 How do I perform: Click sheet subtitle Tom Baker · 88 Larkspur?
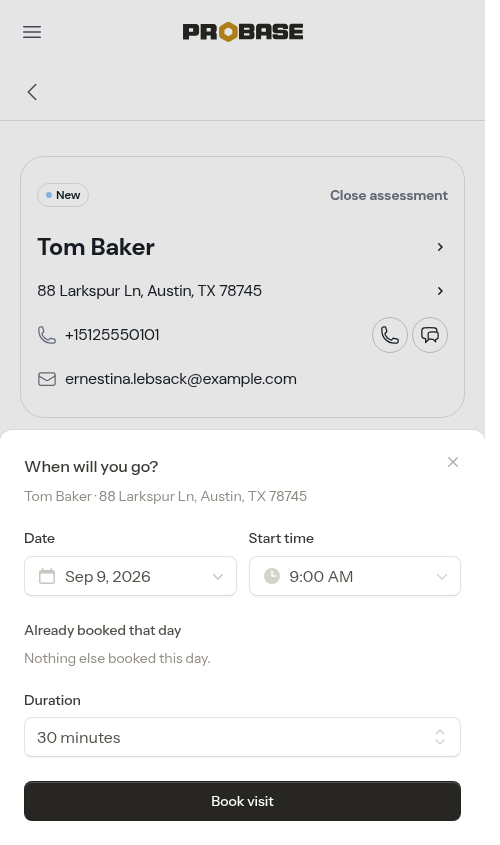coord(165,496)
